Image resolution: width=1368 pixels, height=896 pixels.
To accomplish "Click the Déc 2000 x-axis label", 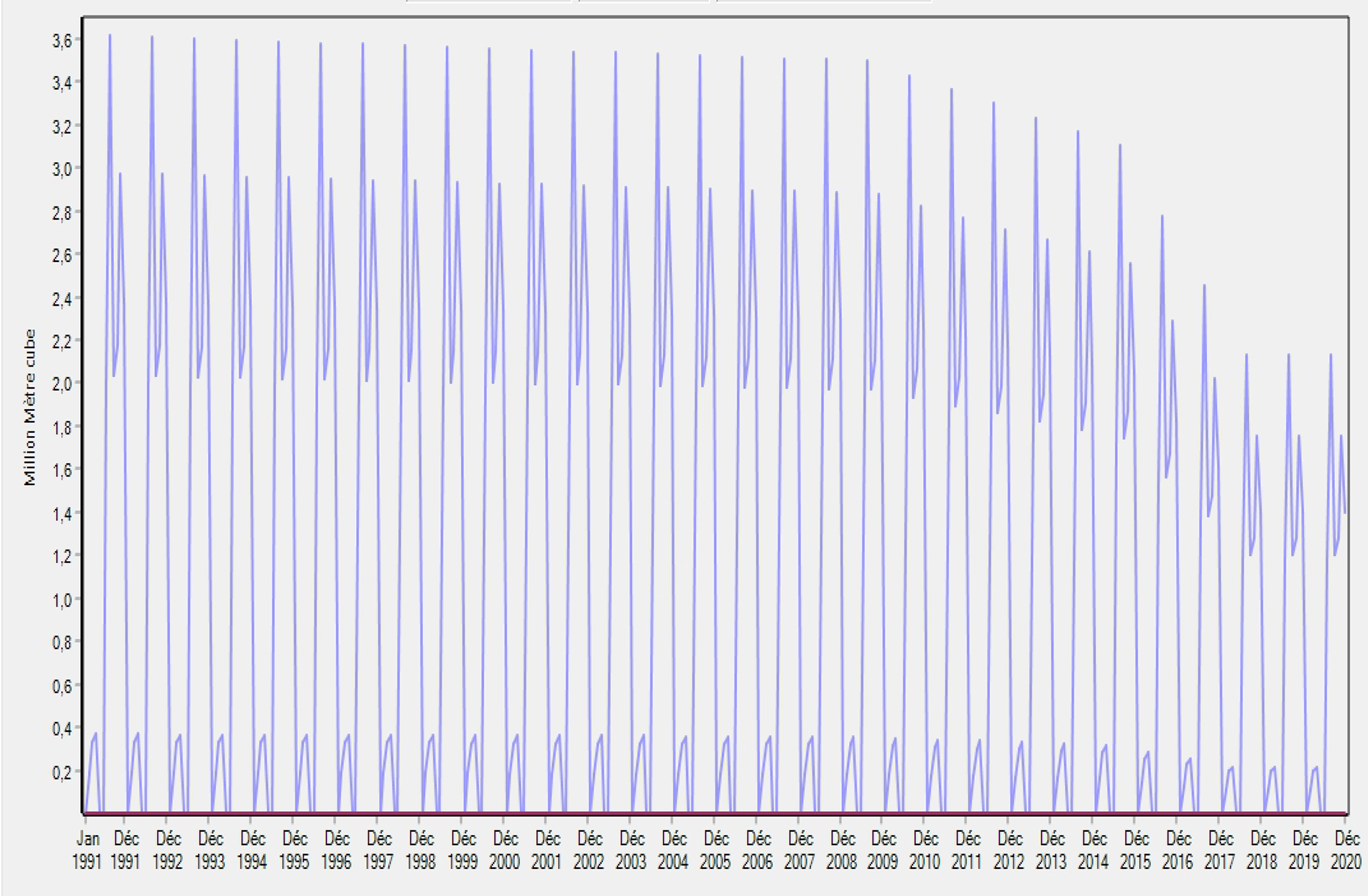I will click(505, 850).
